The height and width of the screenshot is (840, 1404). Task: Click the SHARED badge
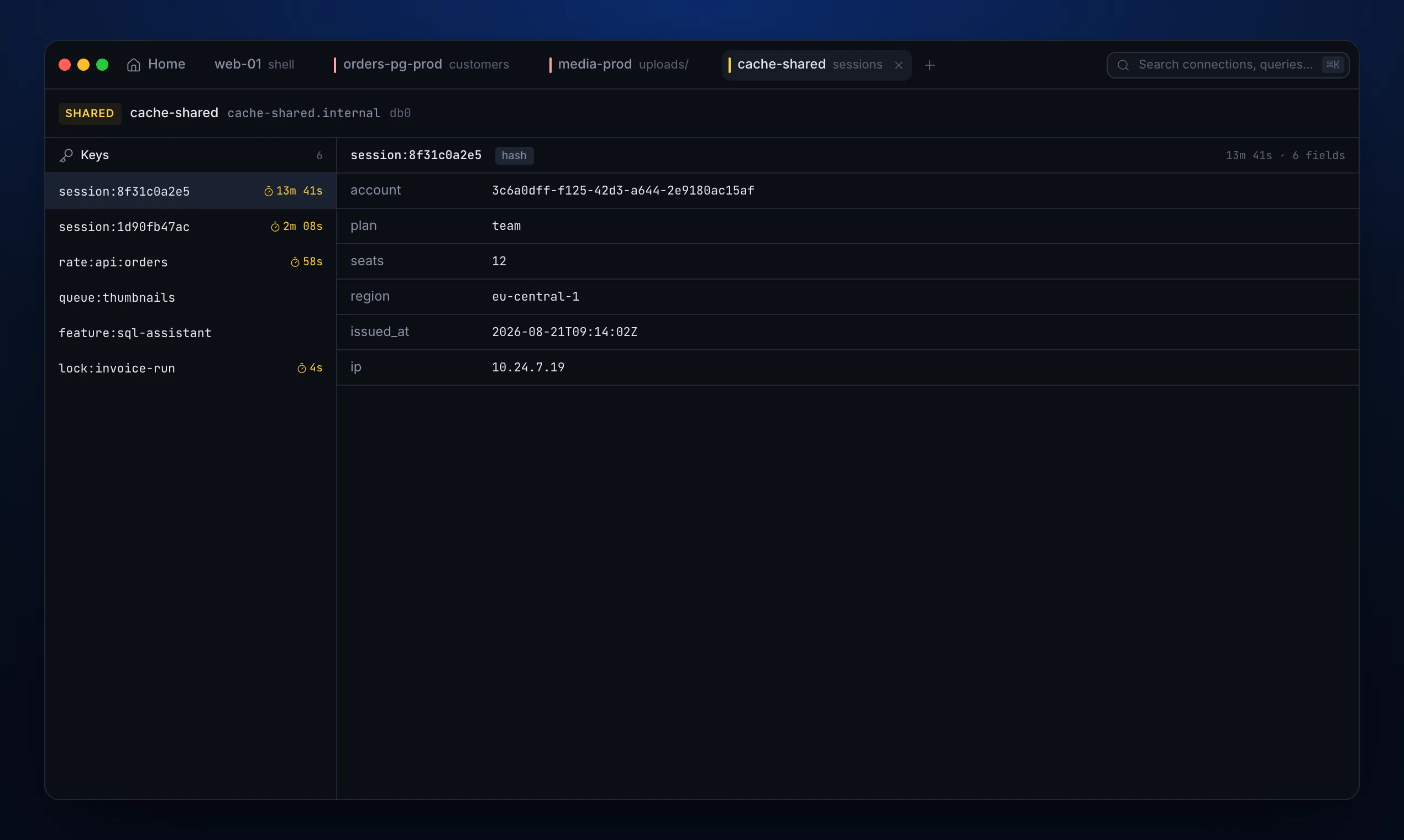[90, 113]
